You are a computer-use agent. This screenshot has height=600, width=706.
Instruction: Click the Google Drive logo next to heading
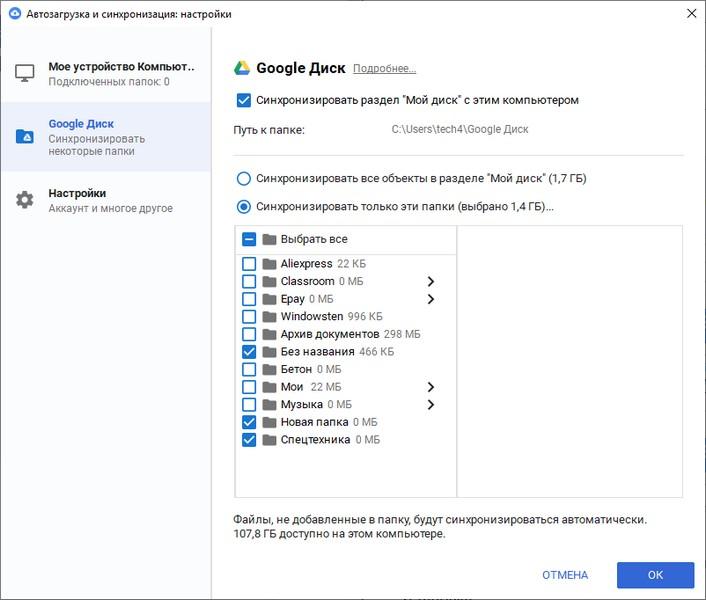(242, 68)
